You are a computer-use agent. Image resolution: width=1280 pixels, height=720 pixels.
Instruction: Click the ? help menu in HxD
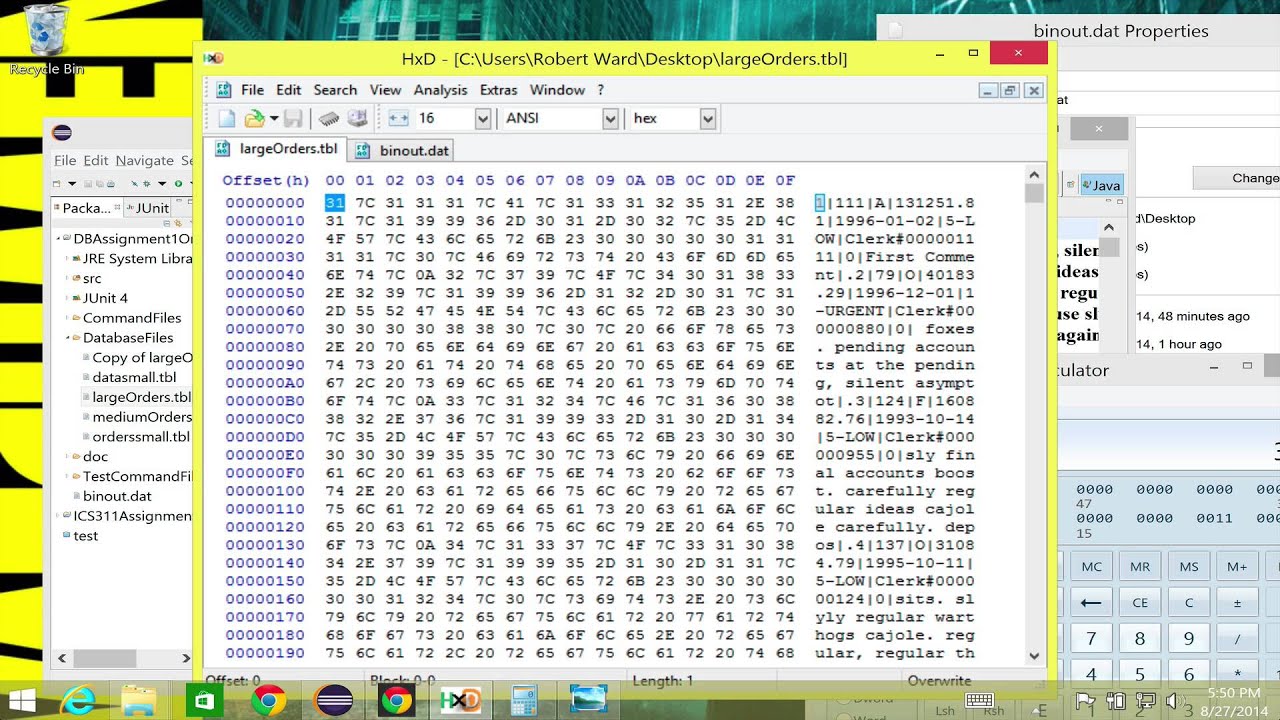click(x=600, y=90)
